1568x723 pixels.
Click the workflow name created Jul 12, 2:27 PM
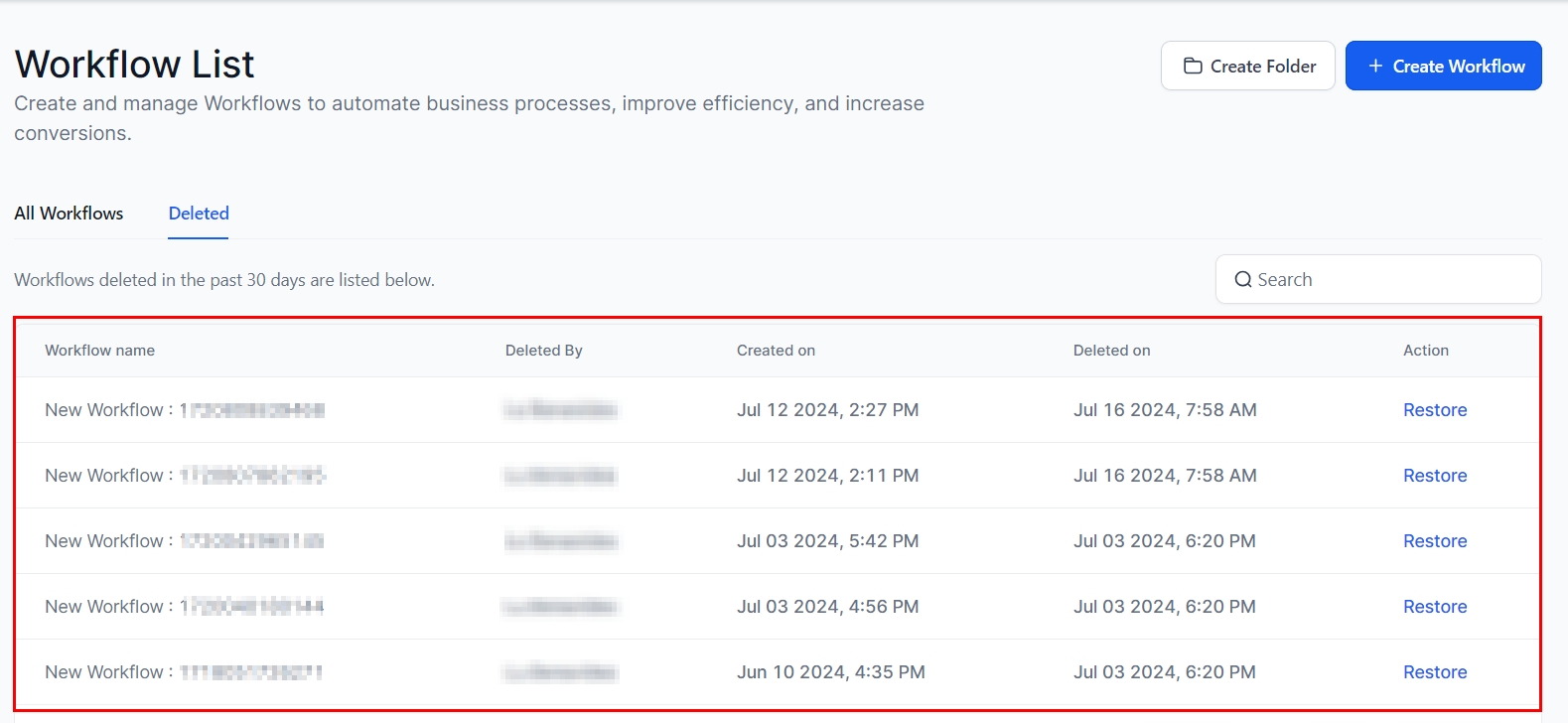185,410
